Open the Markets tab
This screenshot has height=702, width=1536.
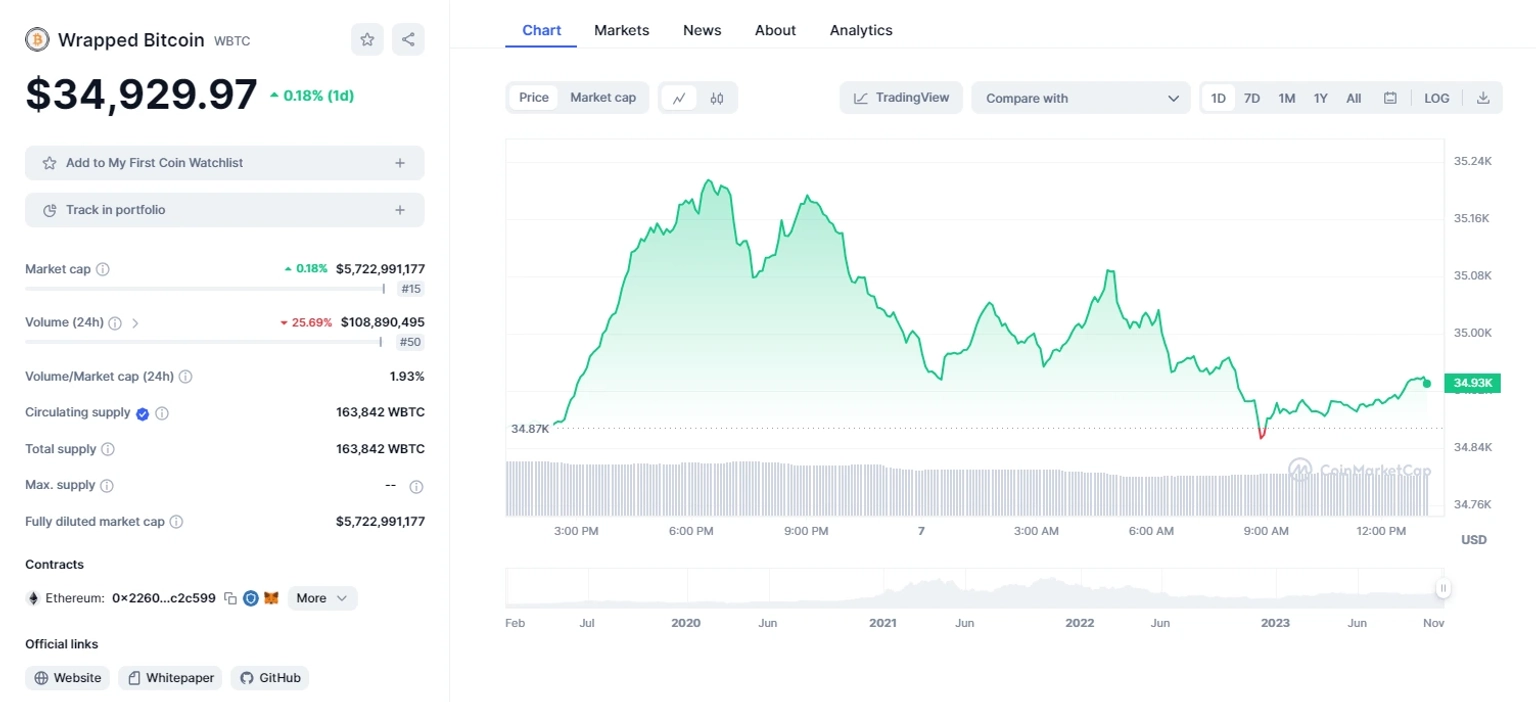click(622, 30)
